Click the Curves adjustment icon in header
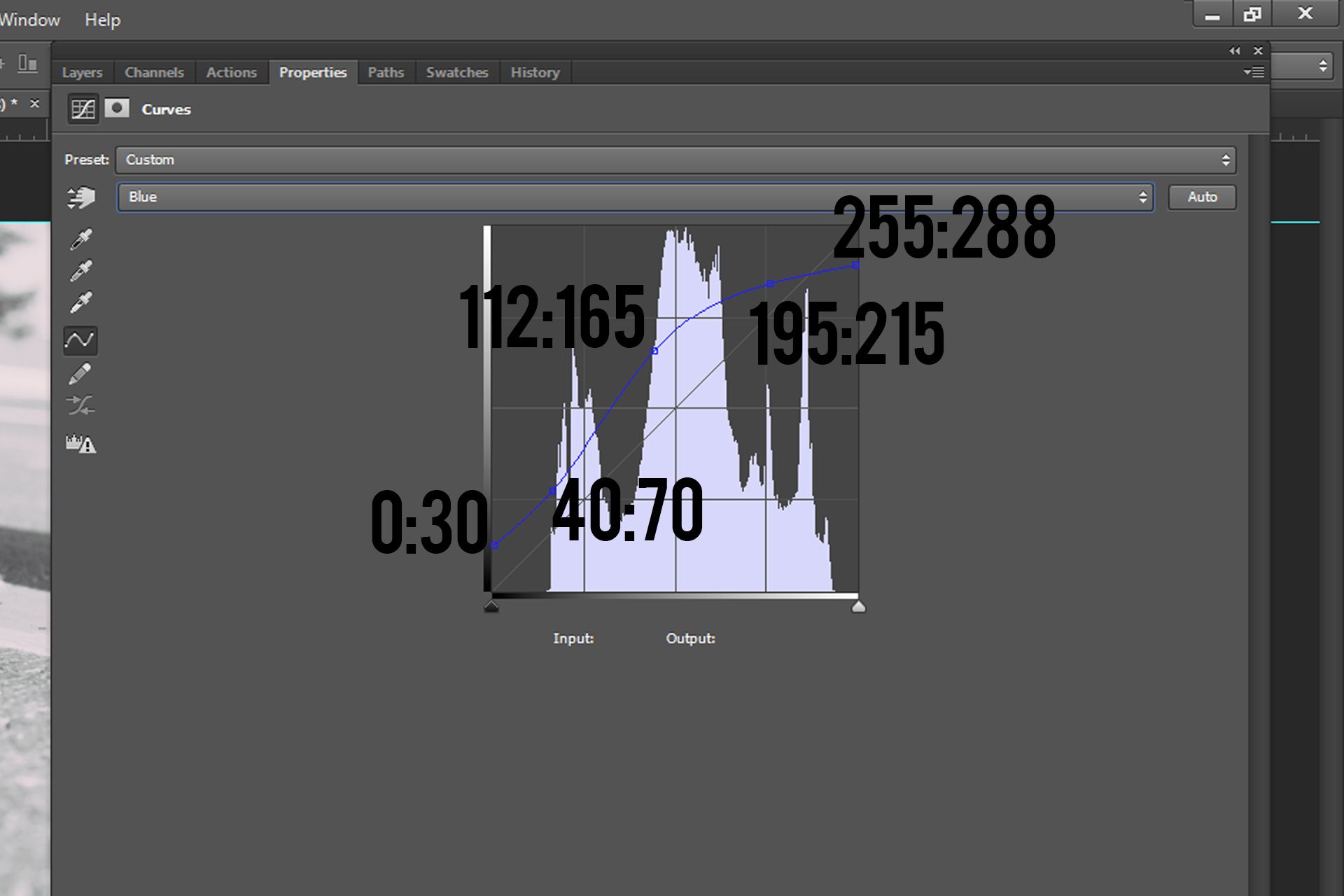This screenshot has width=1344, height=896. pos(83,109)
